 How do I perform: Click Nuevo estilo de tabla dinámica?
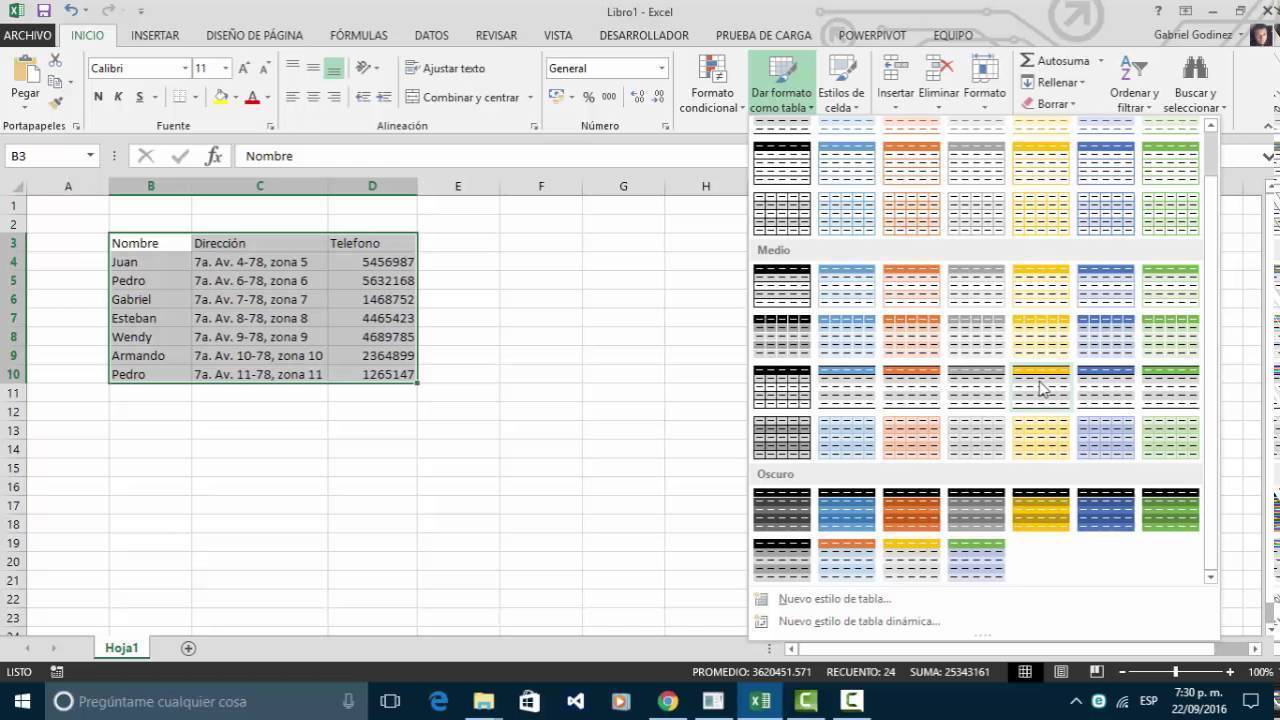(858, 621)
